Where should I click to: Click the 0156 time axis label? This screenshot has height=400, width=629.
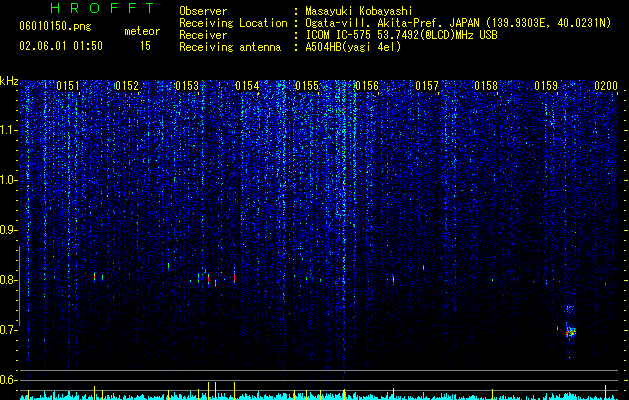point(367,86)
